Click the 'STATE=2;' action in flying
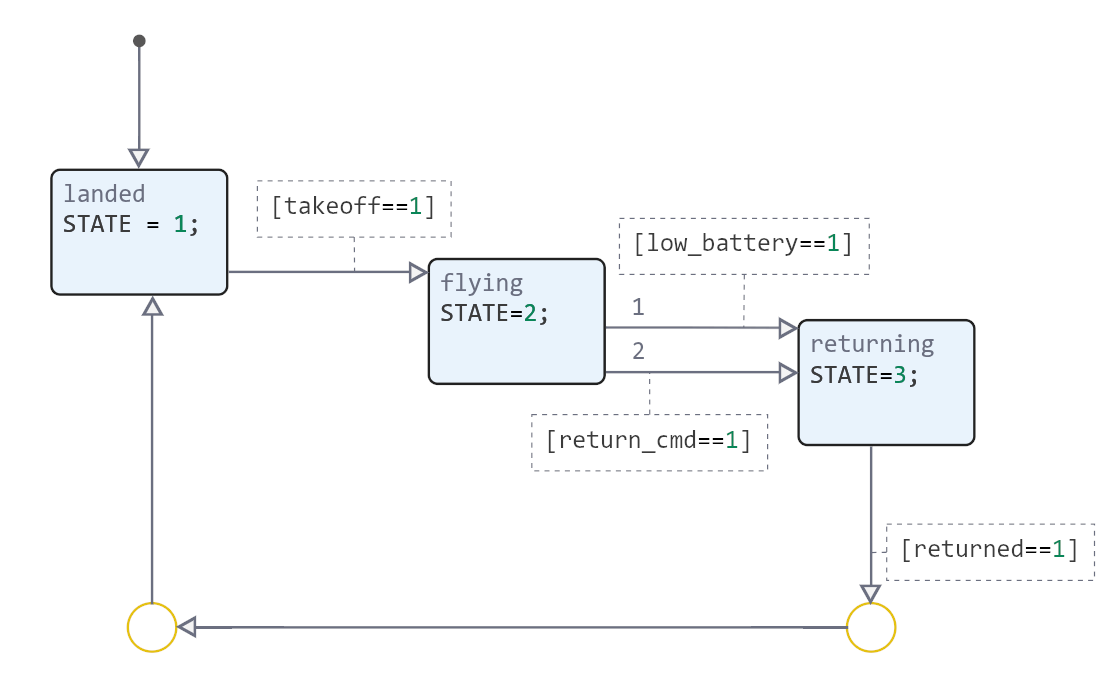 pos(495,313)
